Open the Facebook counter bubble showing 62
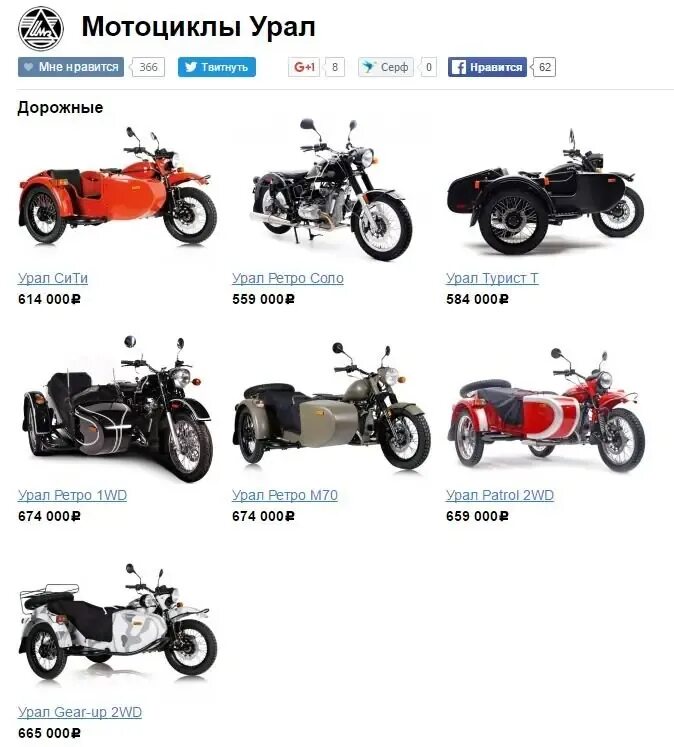This screenshot has height=747, width=674. [544, 67]
